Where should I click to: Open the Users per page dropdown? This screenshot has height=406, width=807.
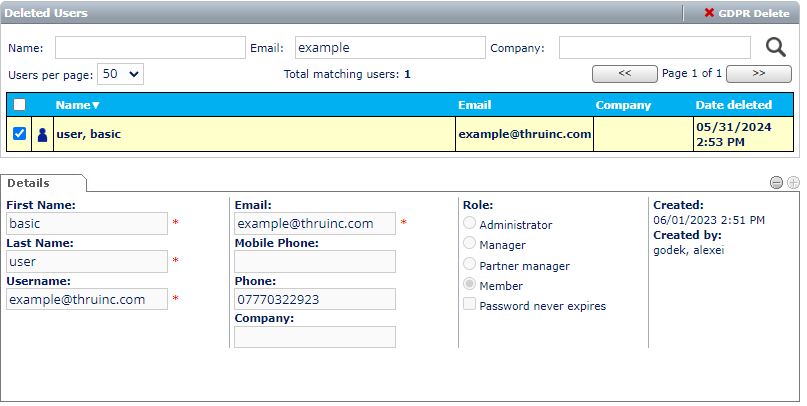click(x=122, y=74)
